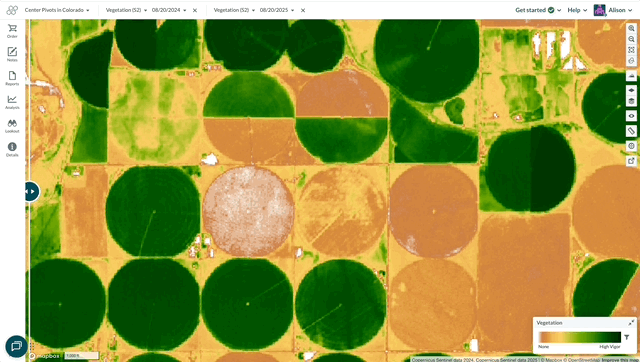Open the Lookout binoculars tool
Image resolution: width=640 pixels, height=362 pixels.
[x=12, y=126]
